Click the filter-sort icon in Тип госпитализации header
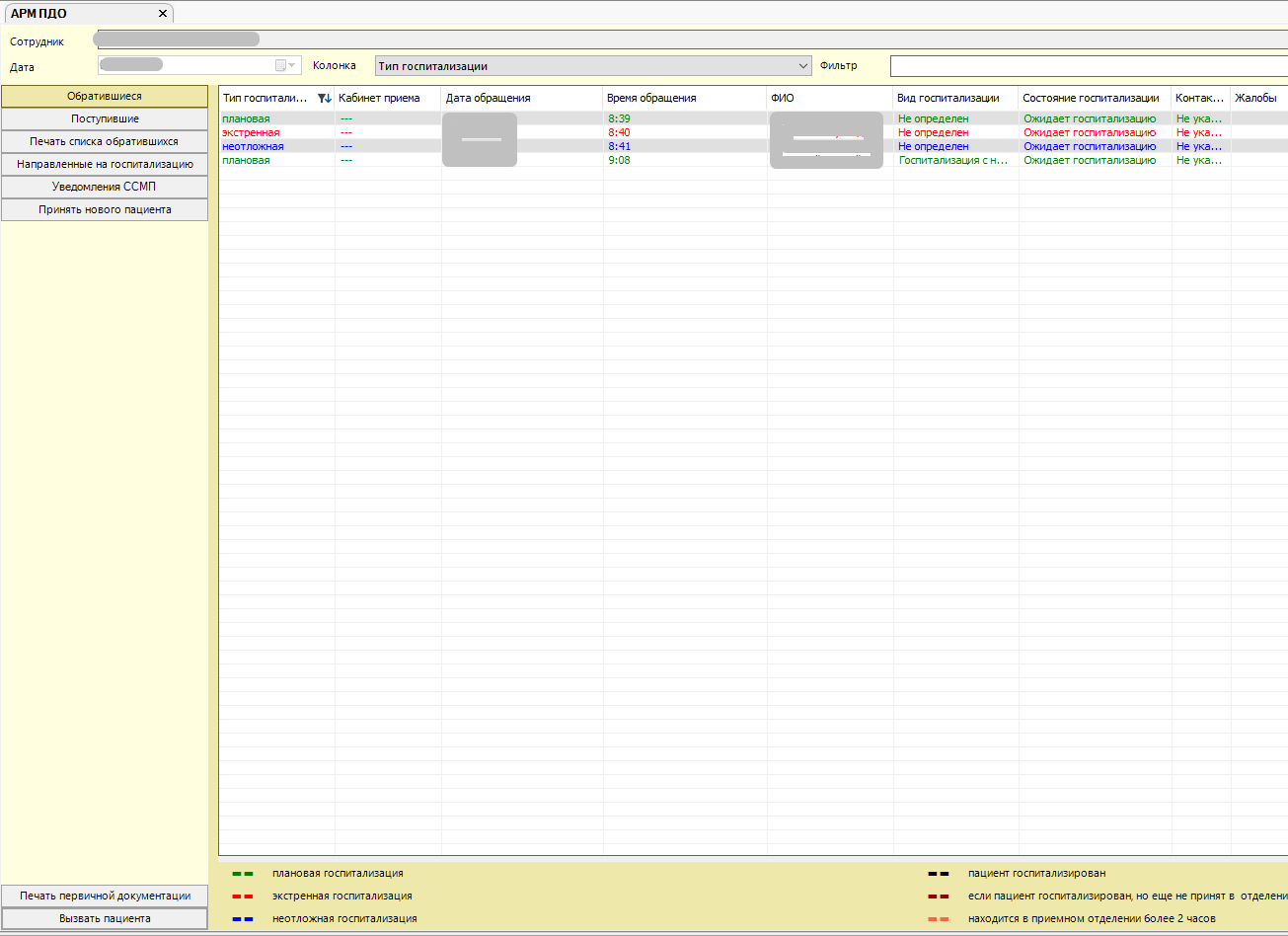Image resolution: width=1288 pixels, height=936 pixels. [325, 98]
